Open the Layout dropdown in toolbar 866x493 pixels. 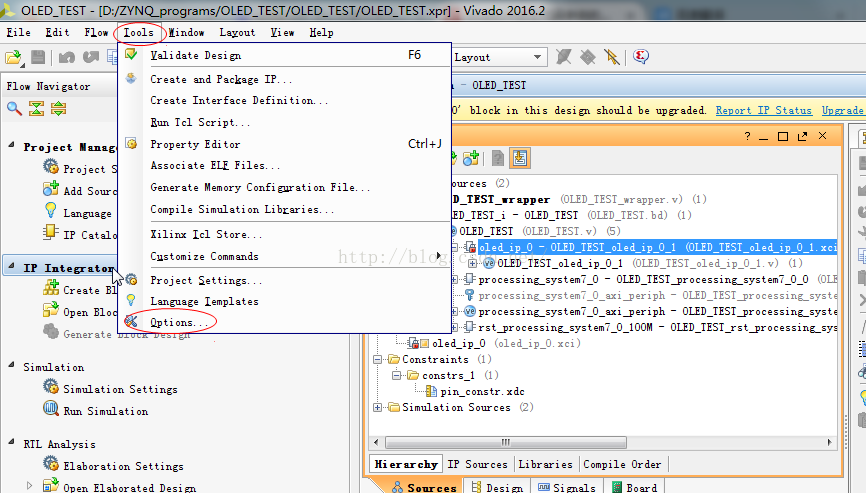[537, 57]
